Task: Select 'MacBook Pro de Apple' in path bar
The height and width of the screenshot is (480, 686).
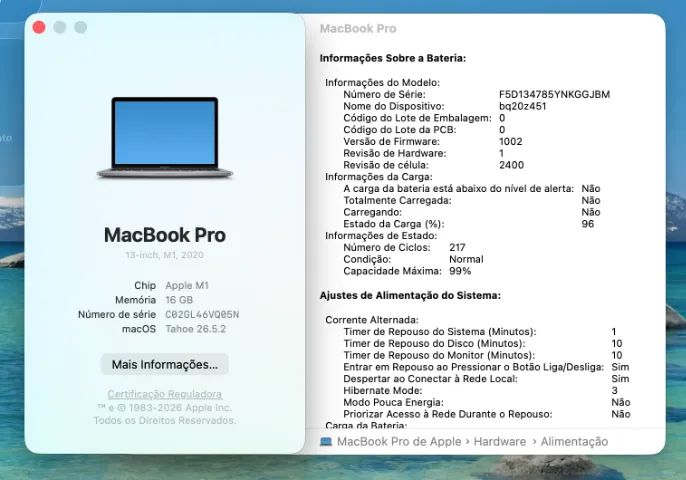Action: [x=399, y=441]
